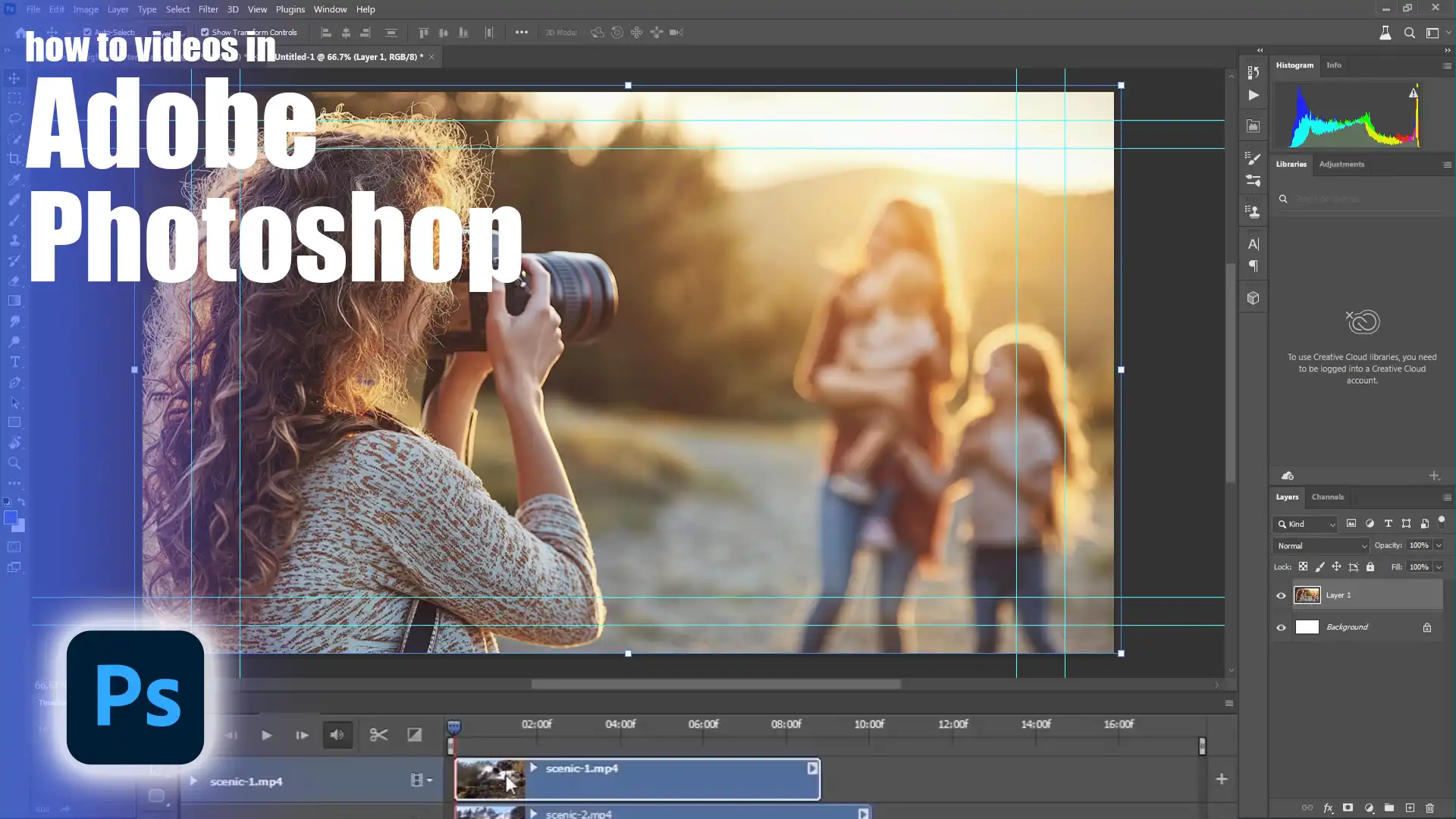Open the Character panel icon
Viewport: 1456px width, 819px height.
(1253, 243)
